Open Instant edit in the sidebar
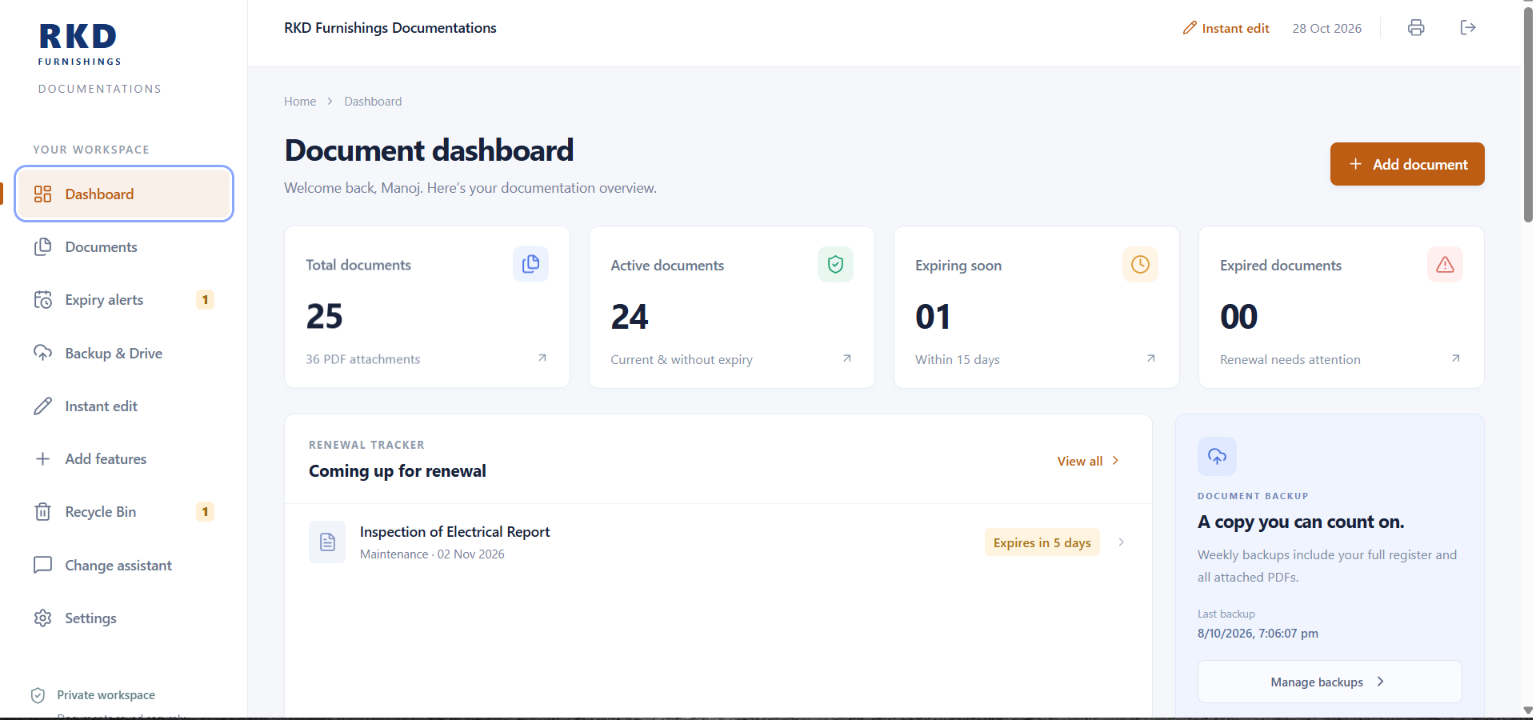 pyautogui.click(x=124, y=406)
